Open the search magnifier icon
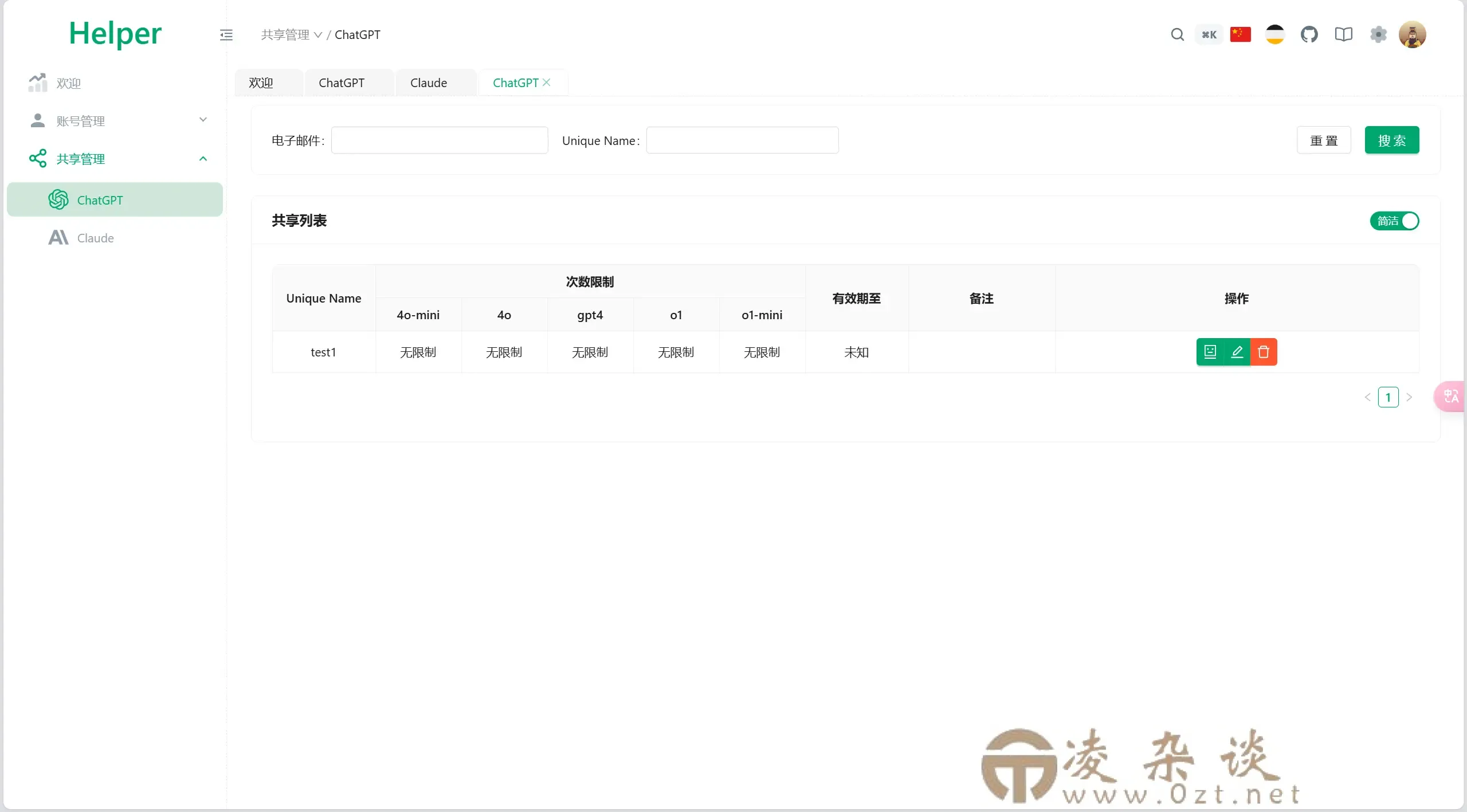Image resolution: width=1467 pixels, height=812 pixels. (x=1177, y=35)
